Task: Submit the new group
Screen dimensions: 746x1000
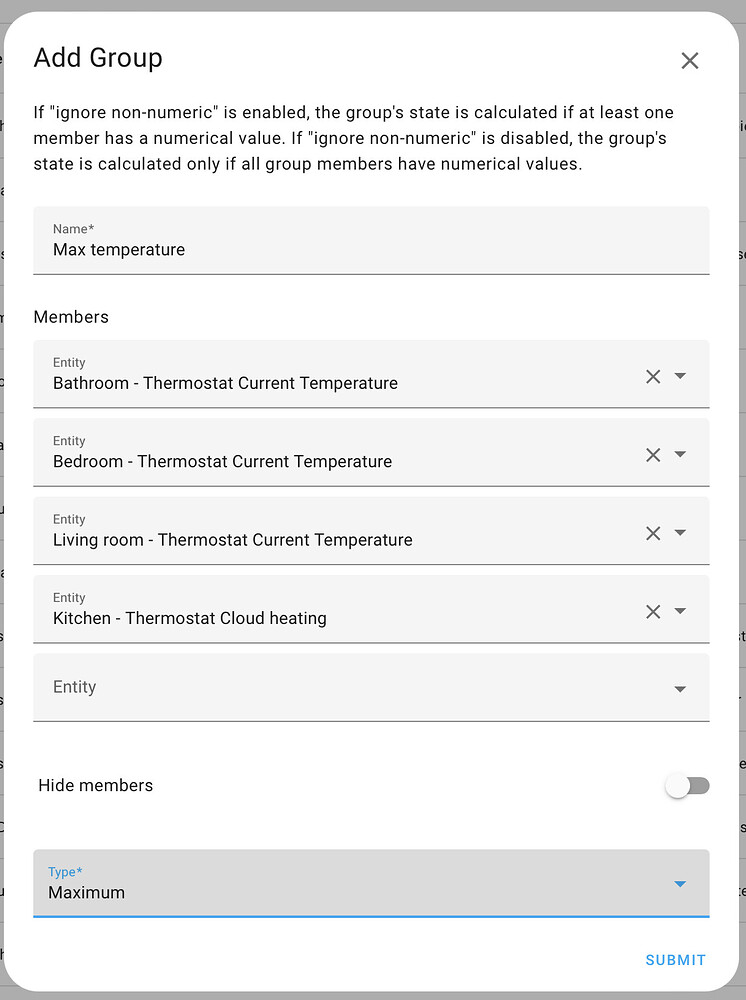Action: [675, 959]
